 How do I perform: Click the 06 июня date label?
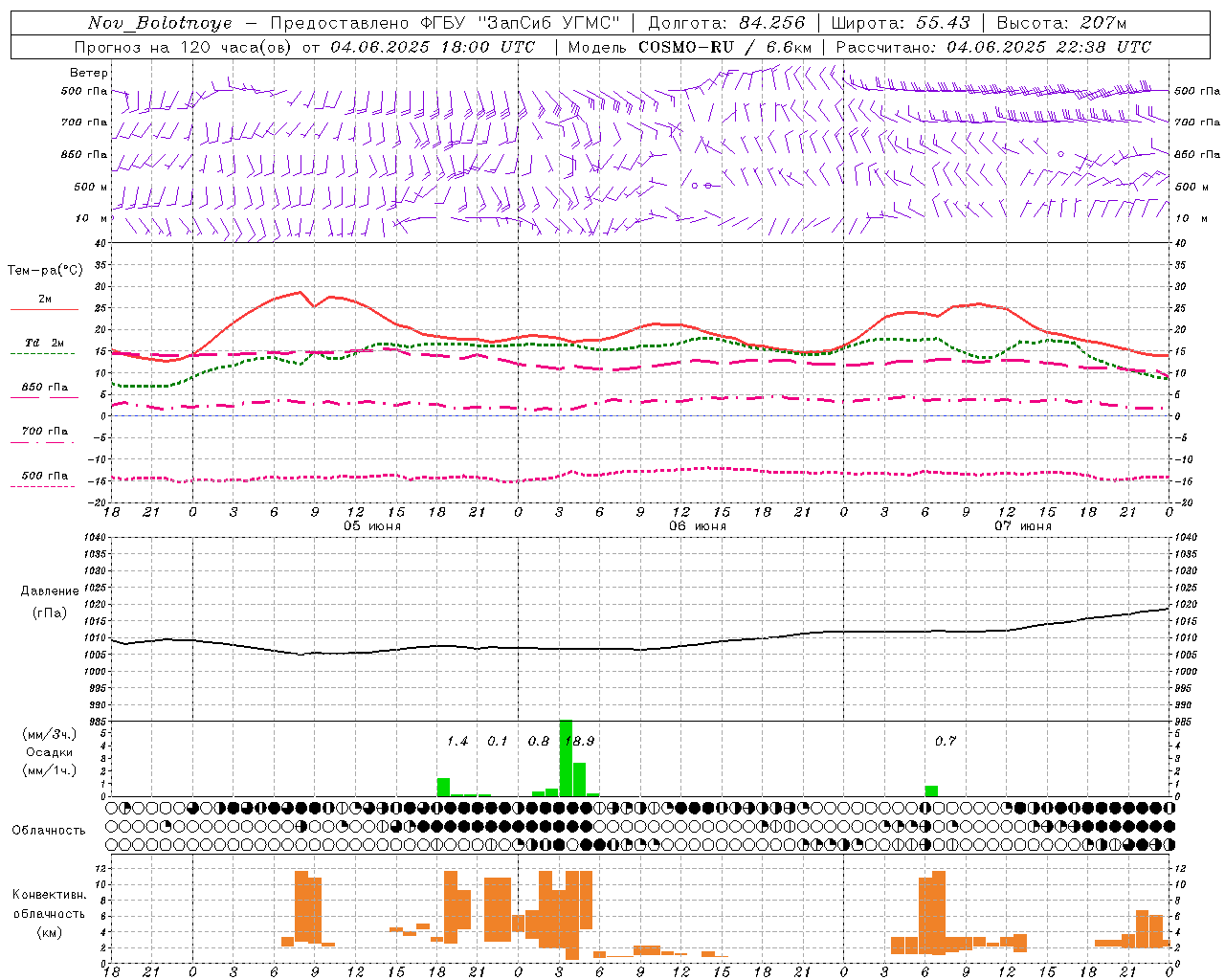(x=698, y=525)
